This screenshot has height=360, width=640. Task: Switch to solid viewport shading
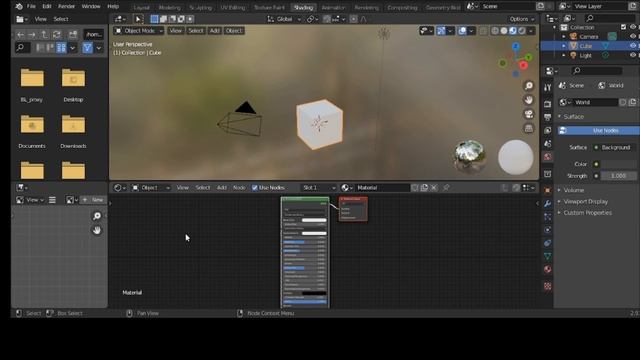[504, 31]
